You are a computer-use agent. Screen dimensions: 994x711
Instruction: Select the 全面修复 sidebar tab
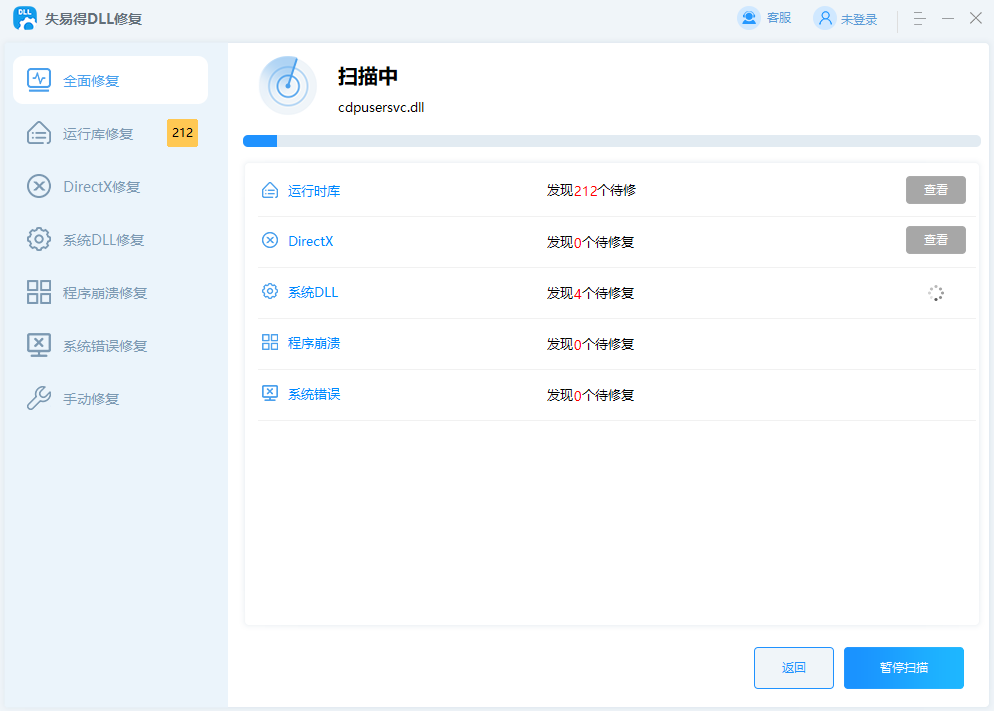click(110, 80)
